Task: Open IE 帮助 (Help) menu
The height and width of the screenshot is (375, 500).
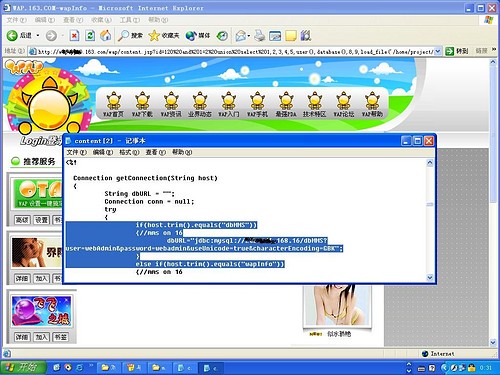Action: coord(158,20)
